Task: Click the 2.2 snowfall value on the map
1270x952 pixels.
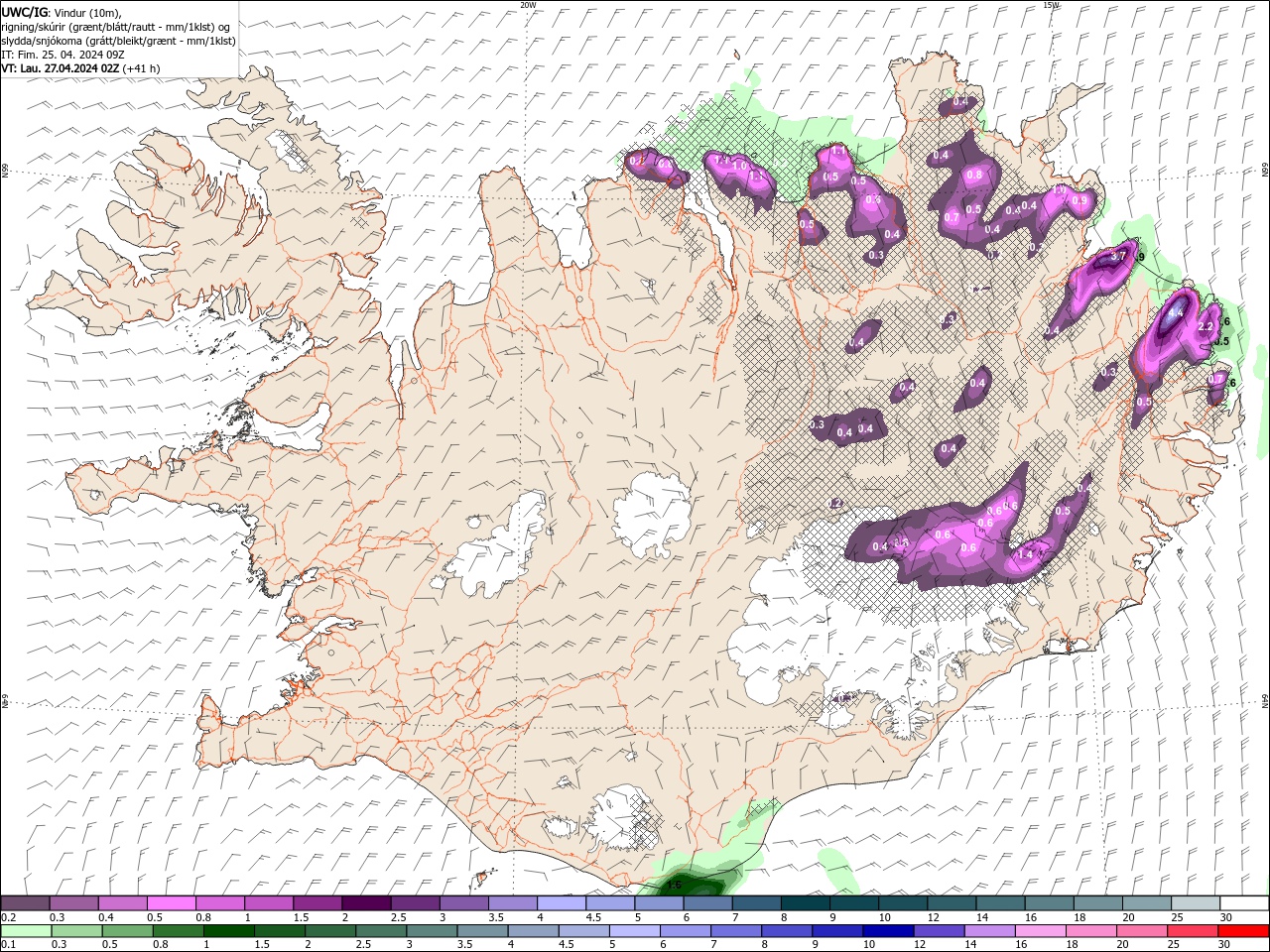Action: (1206, 327)
